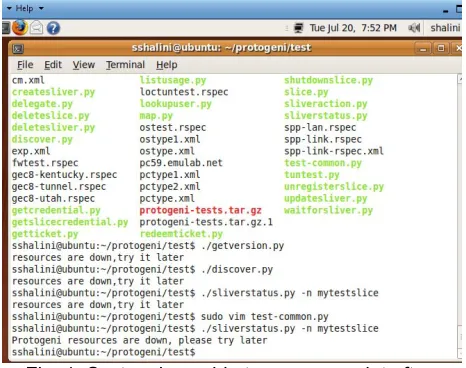Click getticket.py file name

[x=45, y=234]
